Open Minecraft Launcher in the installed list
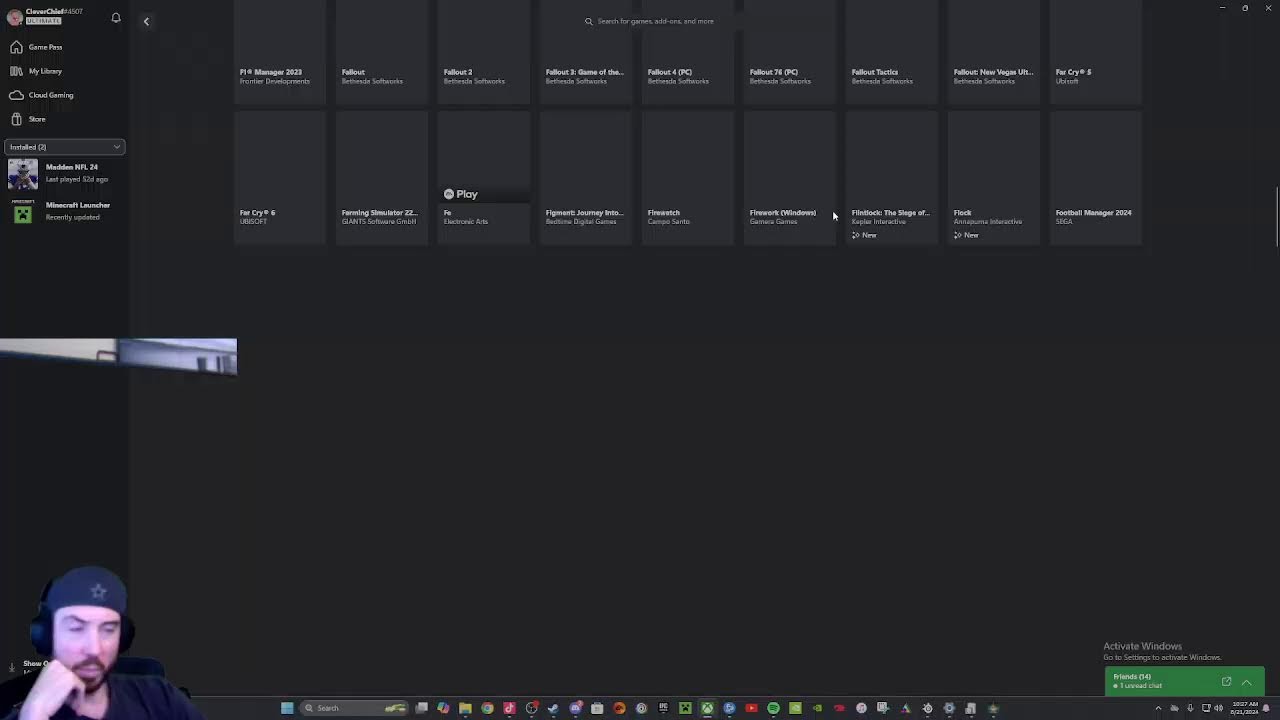This screenshot has height=720, width=1280. (x=64, y=211)
